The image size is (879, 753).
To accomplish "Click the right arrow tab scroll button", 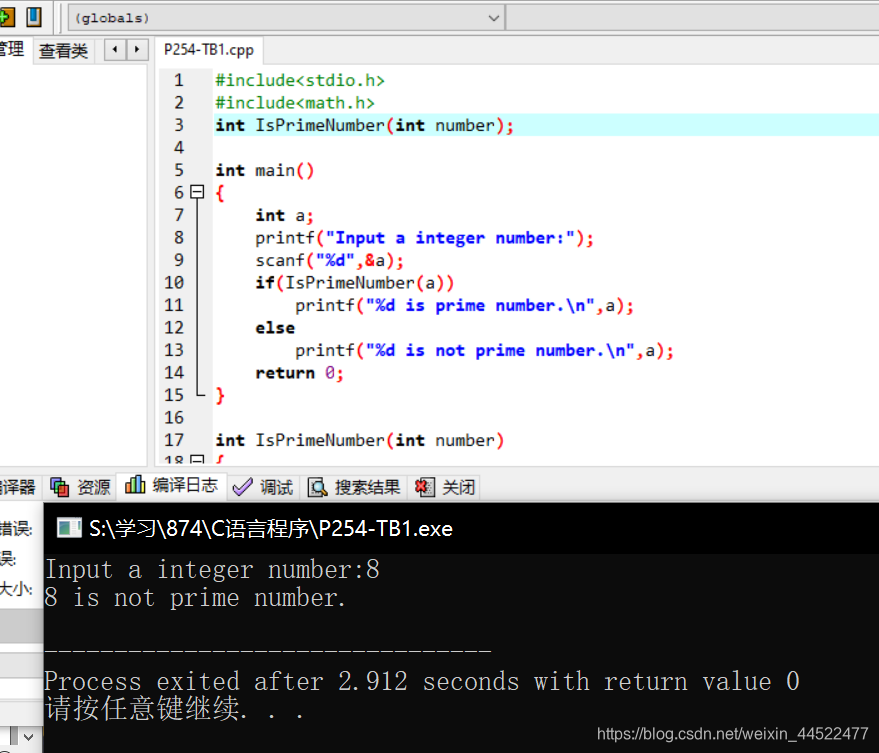I will coord(137,50).
